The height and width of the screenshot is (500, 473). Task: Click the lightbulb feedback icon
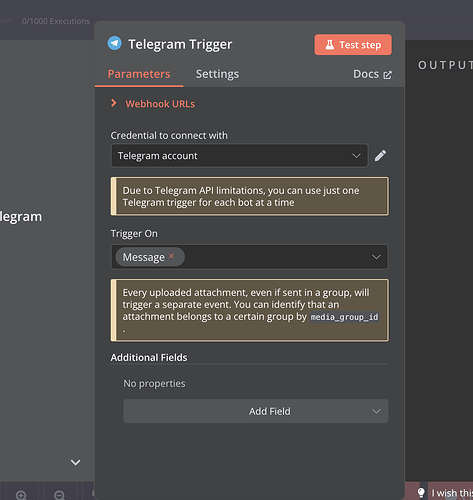[421, 493]
